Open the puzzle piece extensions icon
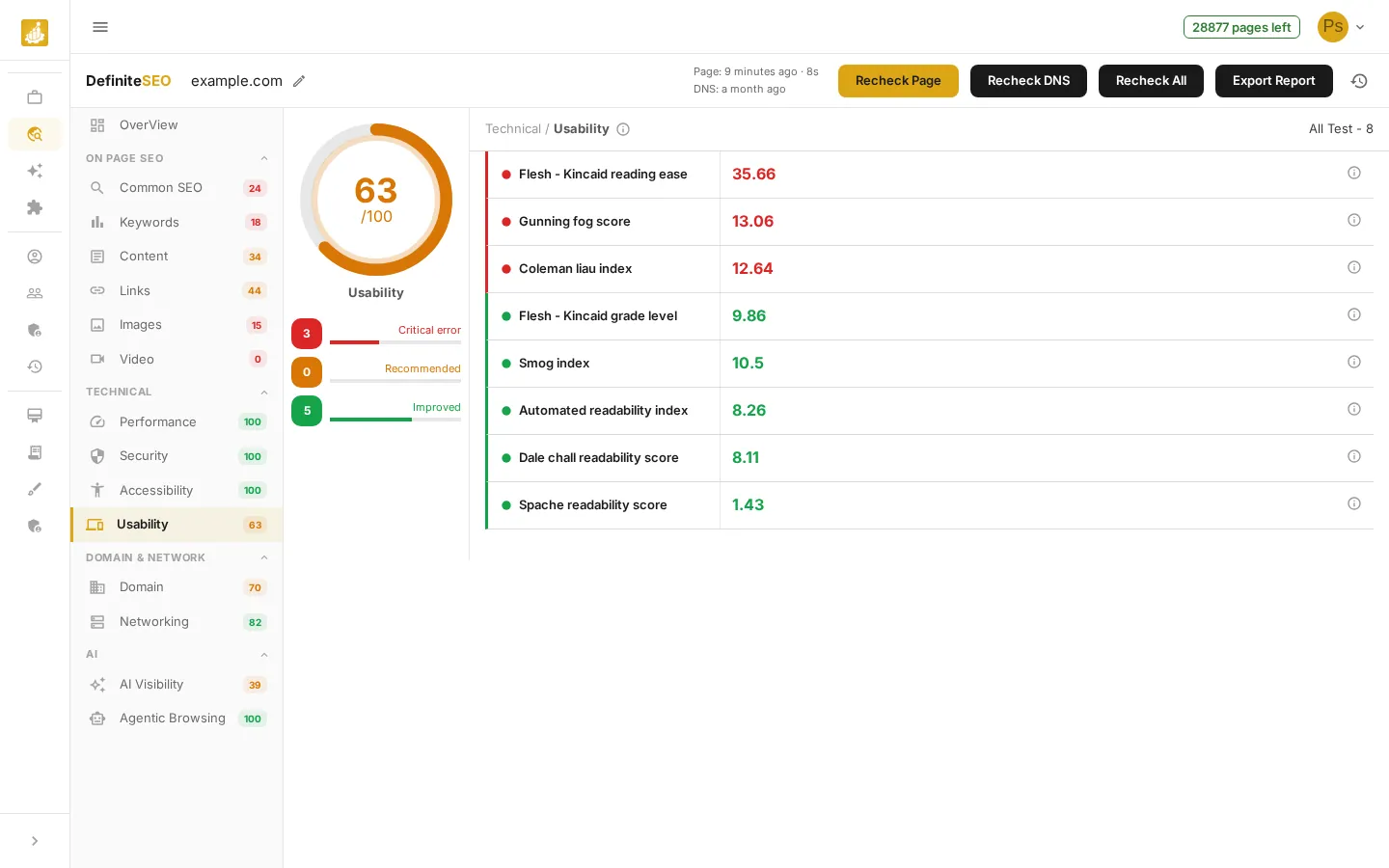Image resolution: width=1389 pixels, height=868 pixels. click(35, 207)
